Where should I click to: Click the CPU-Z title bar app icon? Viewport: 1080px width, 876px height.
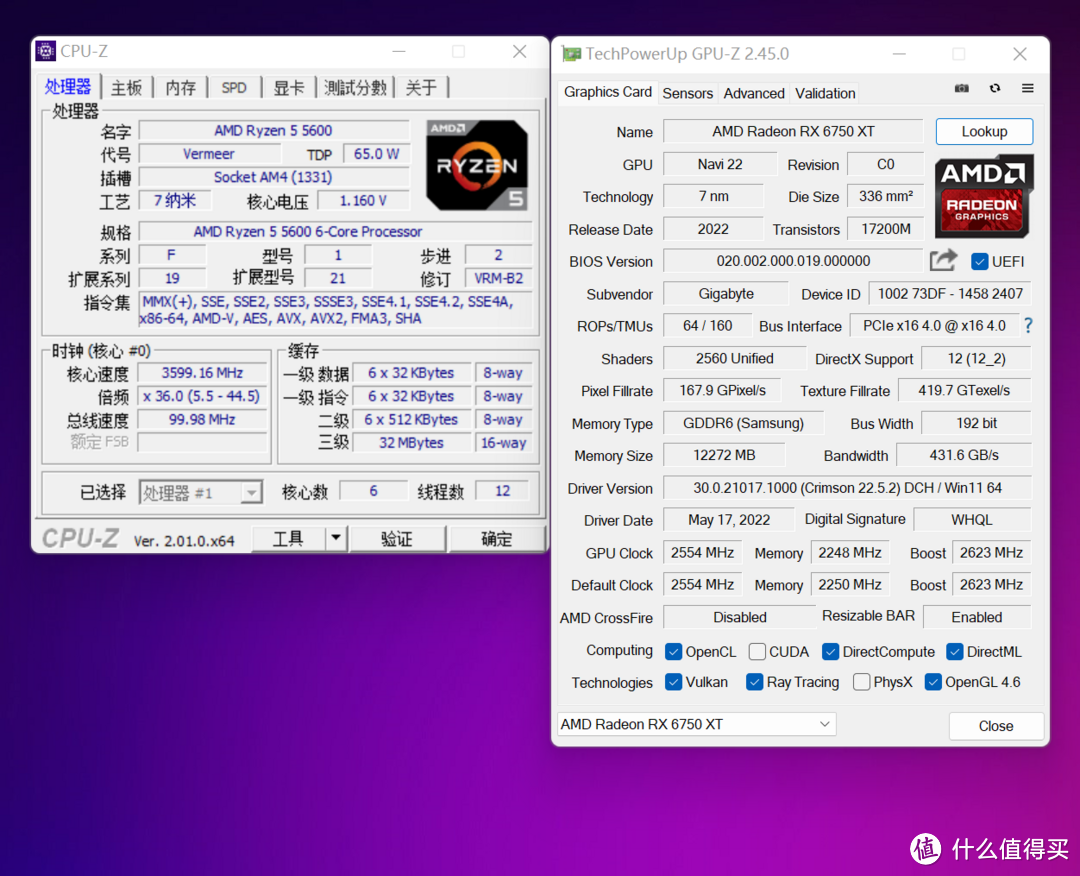click(x=45, y=51)
